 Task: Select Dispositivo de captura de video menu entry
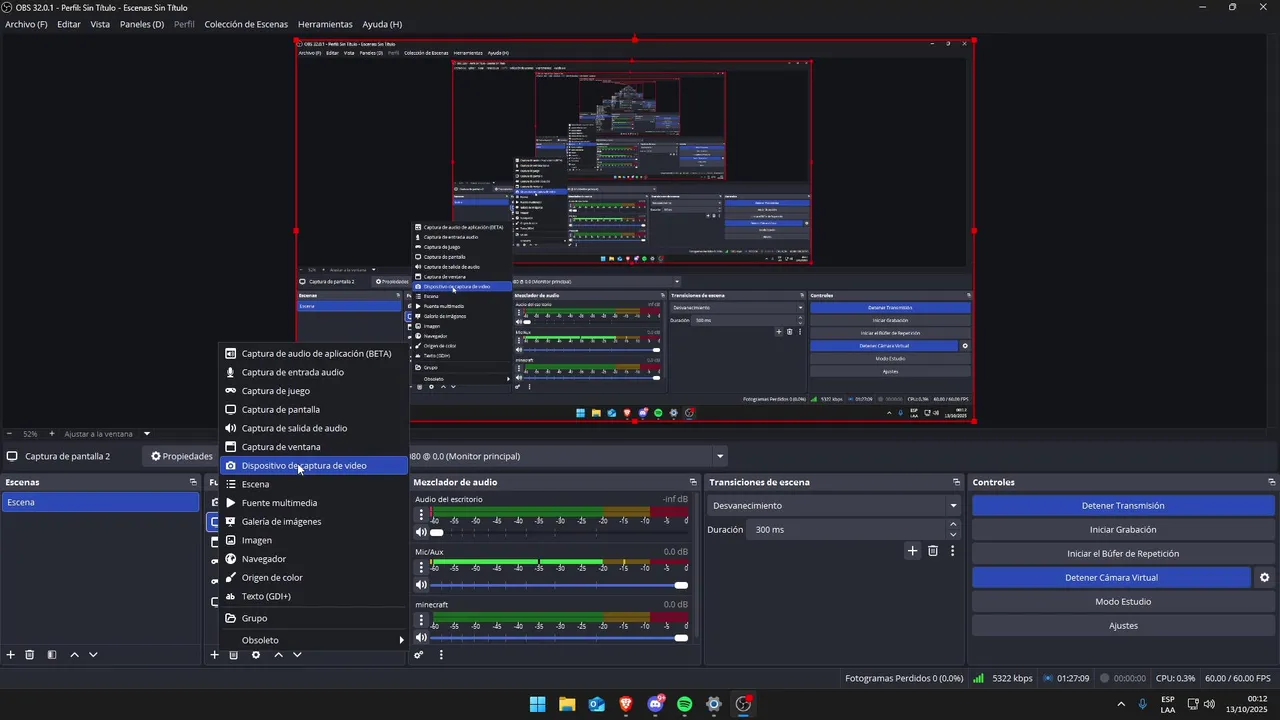click(313, 466)
